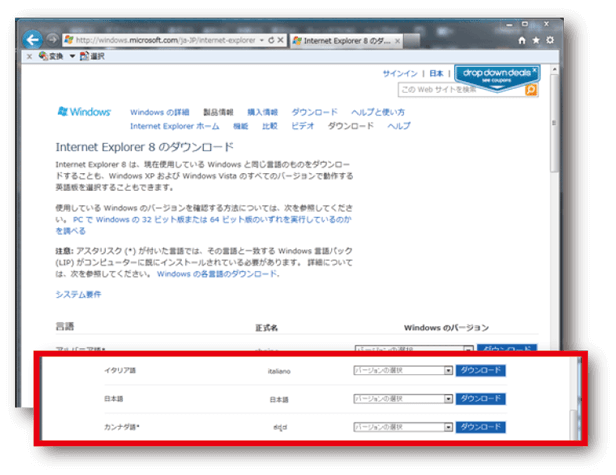
Task: Click ダウンロード button for カンナダ語
Action: 480,427
